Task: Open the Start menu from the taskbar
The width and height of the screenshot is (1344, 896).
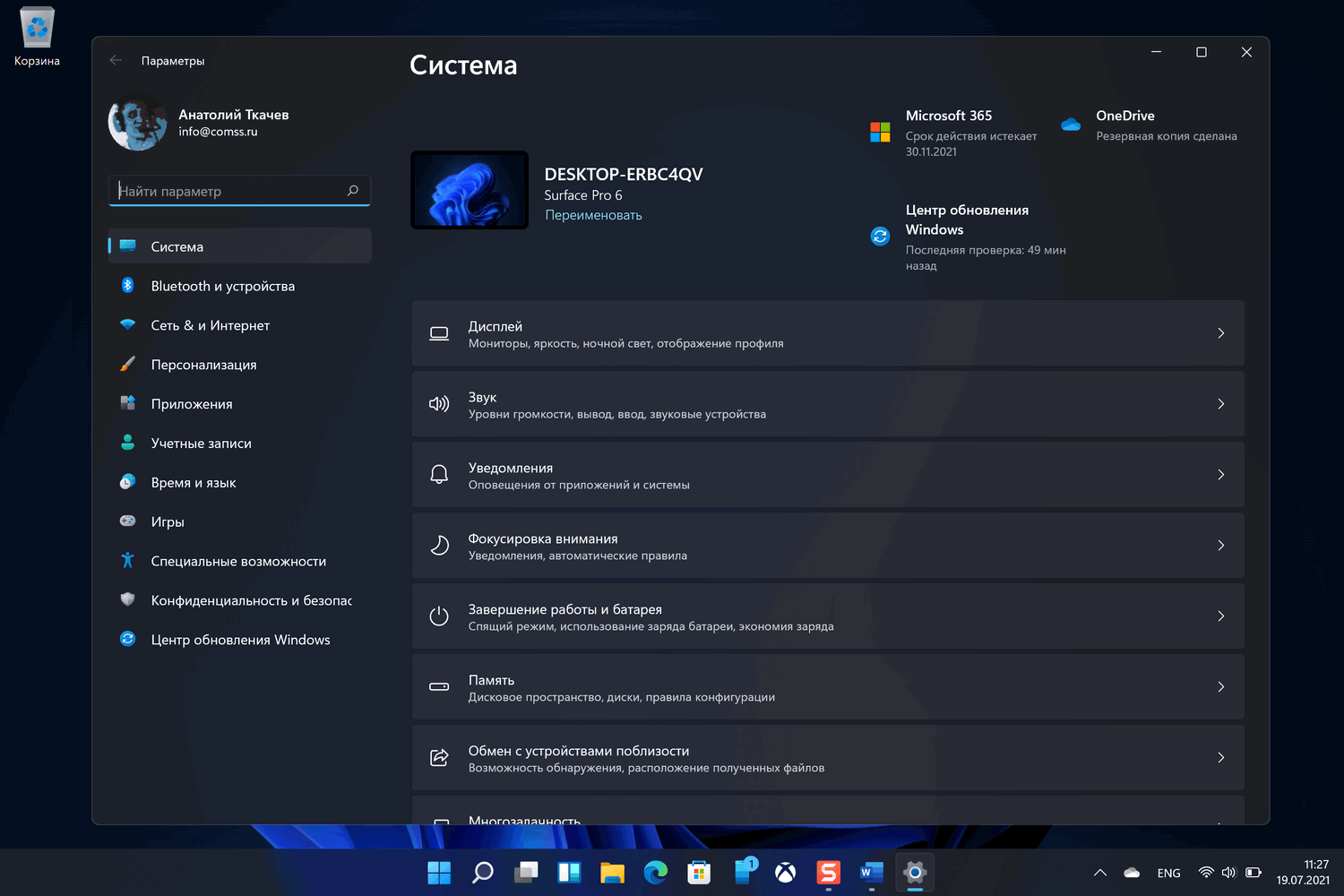Action: (439, 873)
